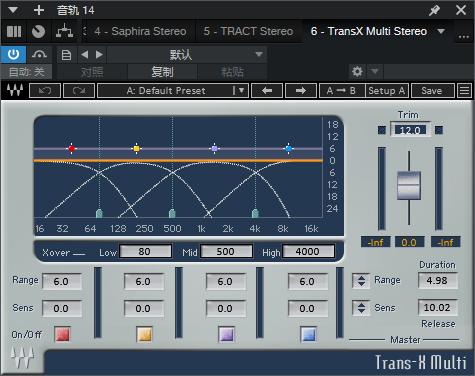Select the yellow low-mid band marker
The width and height of the screenshot is (475, 376).
pos(136,148)
